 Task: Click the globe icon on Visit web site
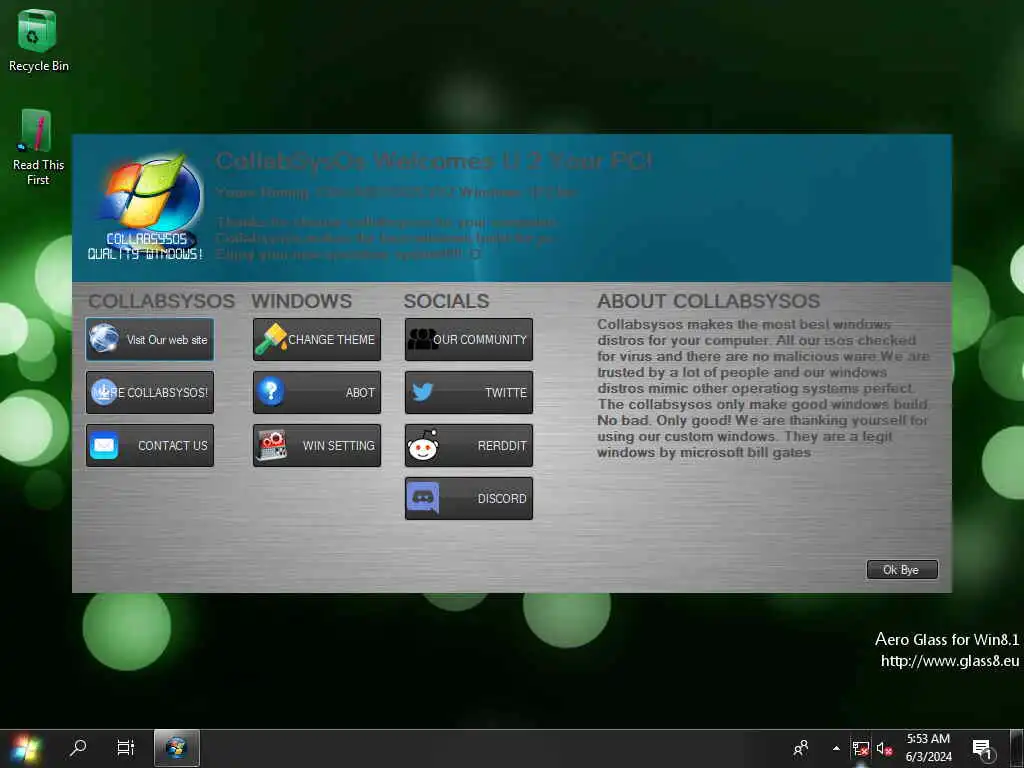(x=104, y=338)
